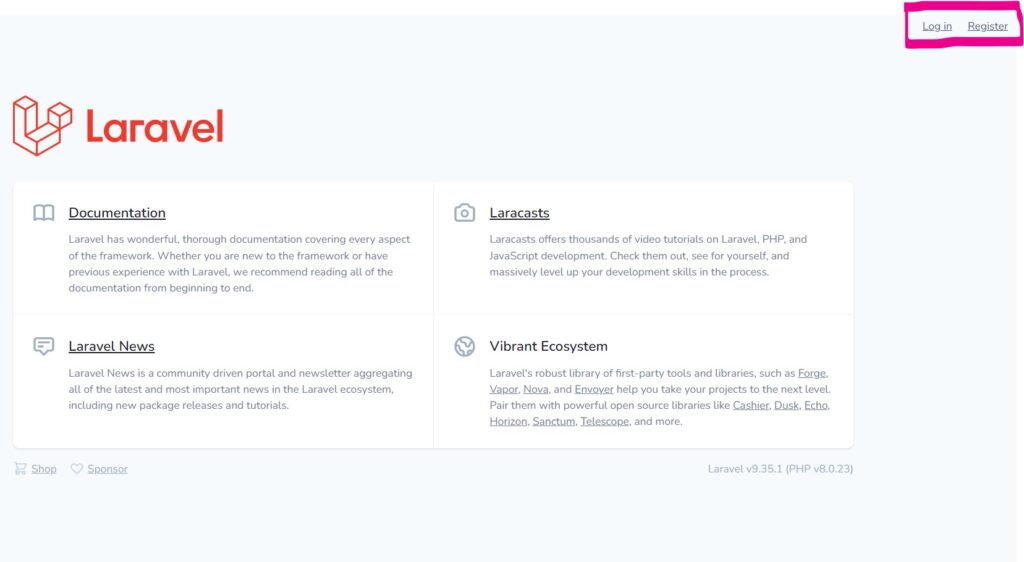1024x562 pixels.
Task: Click the Laravel logo cube icon
Action: (42, 126)
